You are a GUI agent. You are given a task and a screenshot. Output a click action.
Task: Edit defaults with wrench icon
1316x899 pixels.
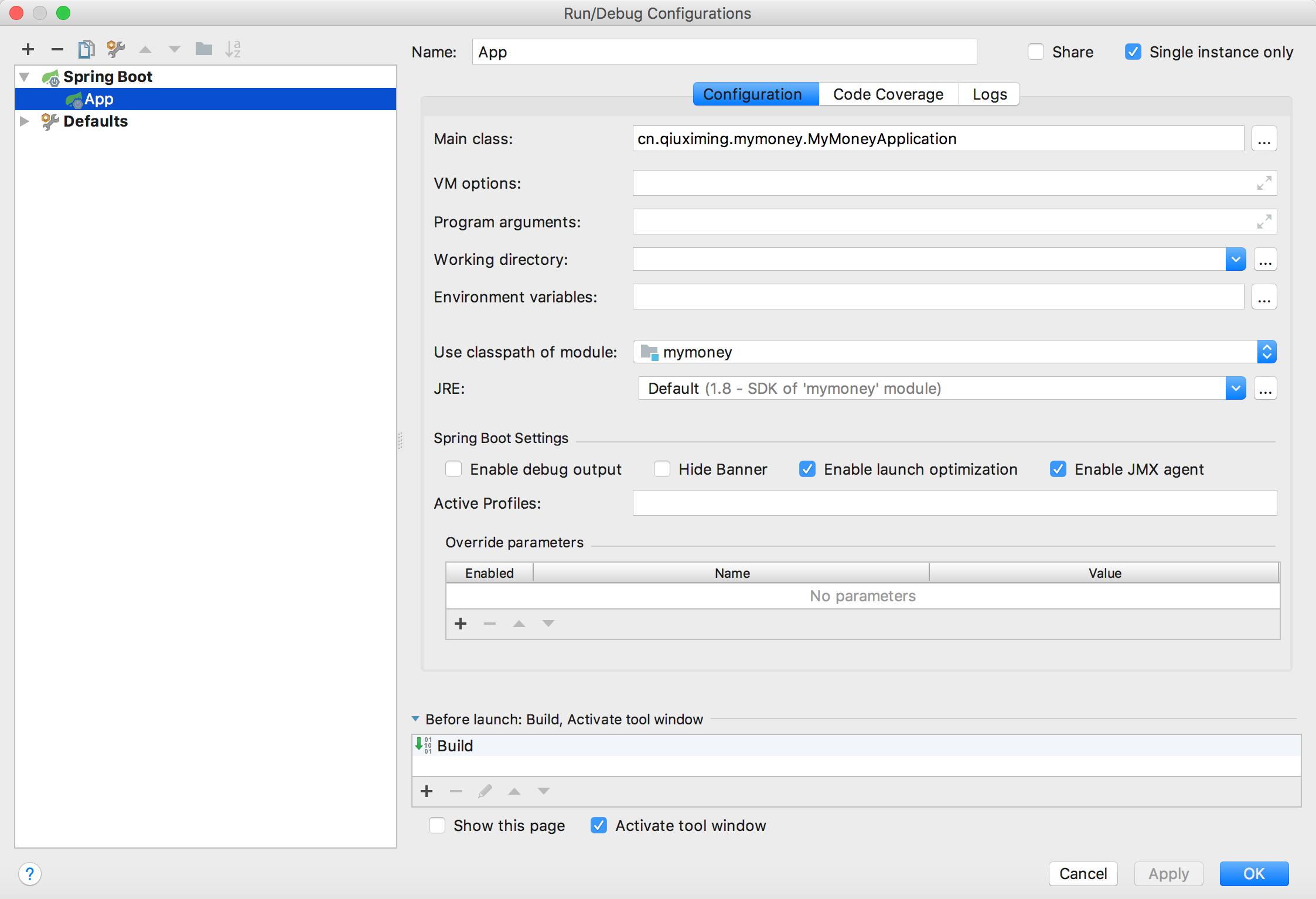click(x=115, y=49)
